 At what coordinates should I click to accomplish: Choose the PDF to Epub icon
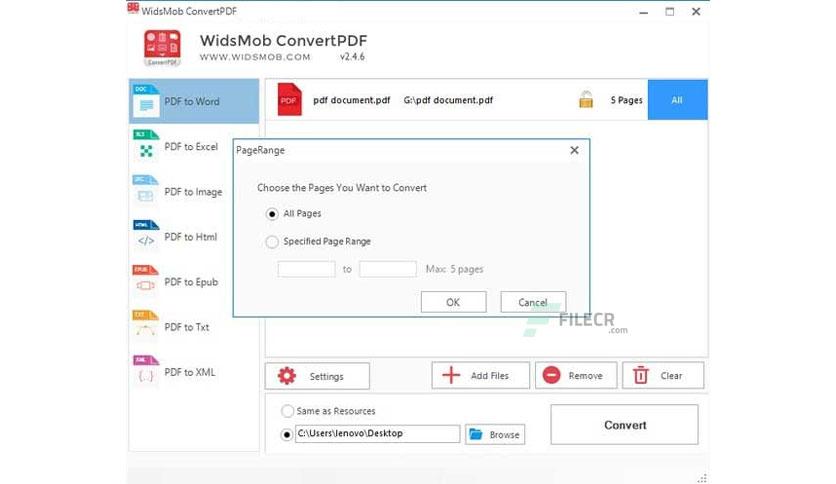[x=146, y=280]
